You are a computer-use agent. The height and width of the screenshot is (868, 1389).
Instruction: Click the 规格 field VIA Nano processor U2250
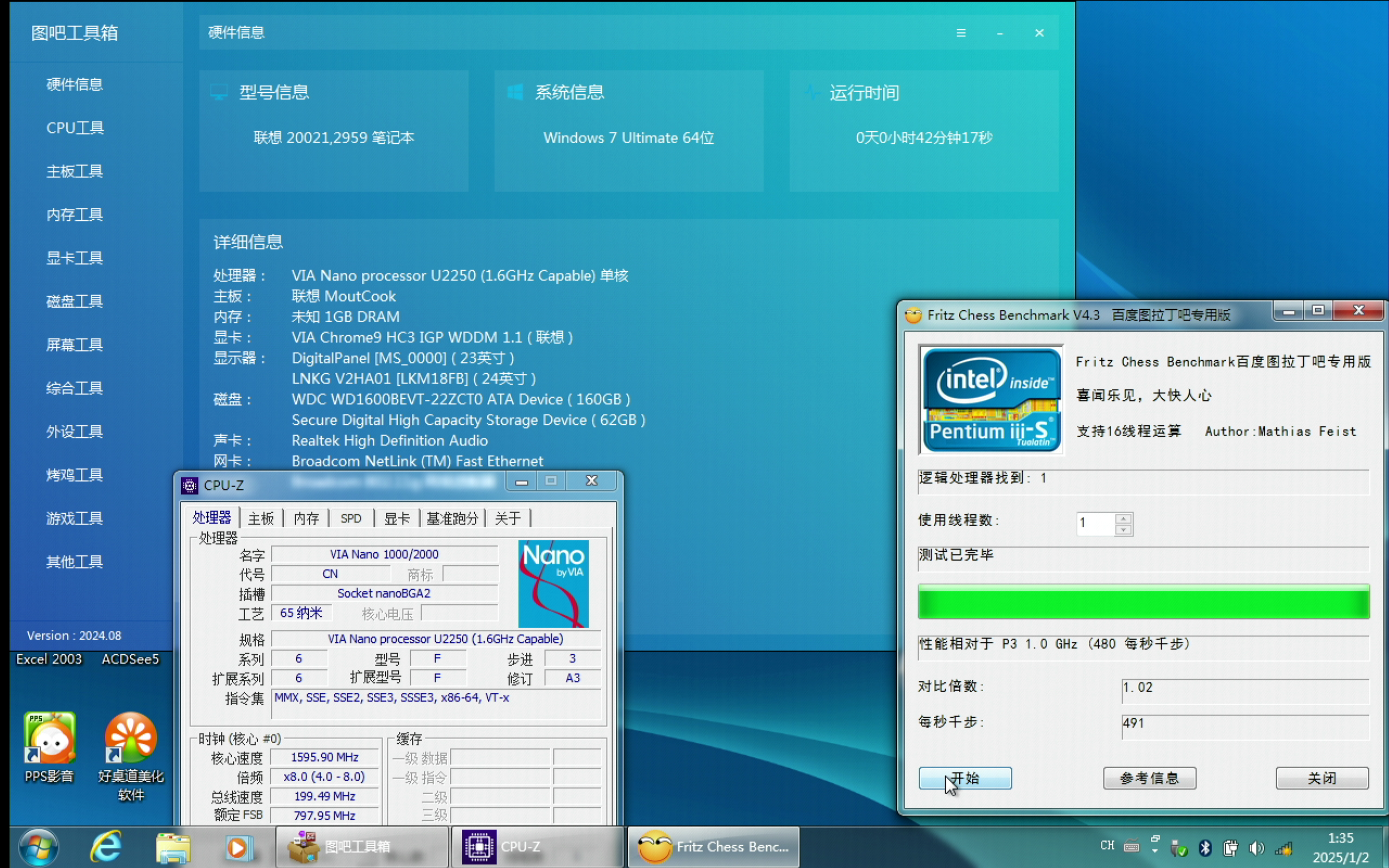(436, 639)
